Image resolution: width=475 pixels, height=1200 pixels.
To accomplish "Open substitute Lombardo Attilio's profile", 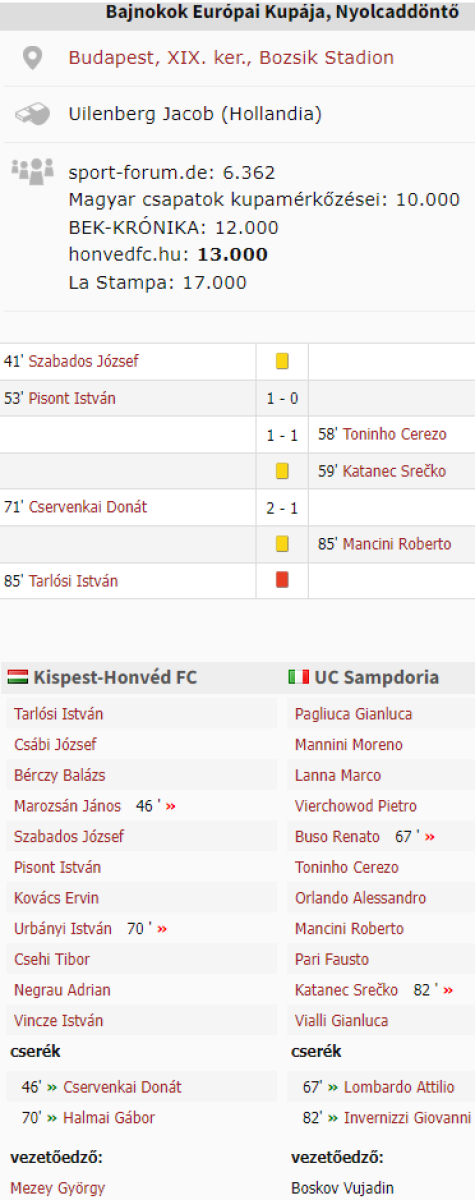I will tap(398, 1087).
